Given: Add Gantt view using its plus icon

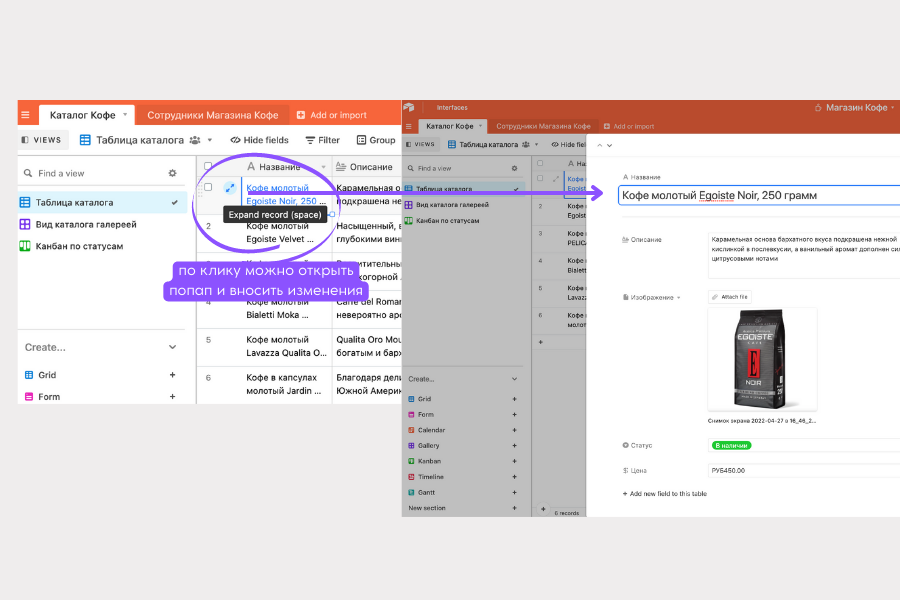Looking at the screenshot, I should point(514,492).
